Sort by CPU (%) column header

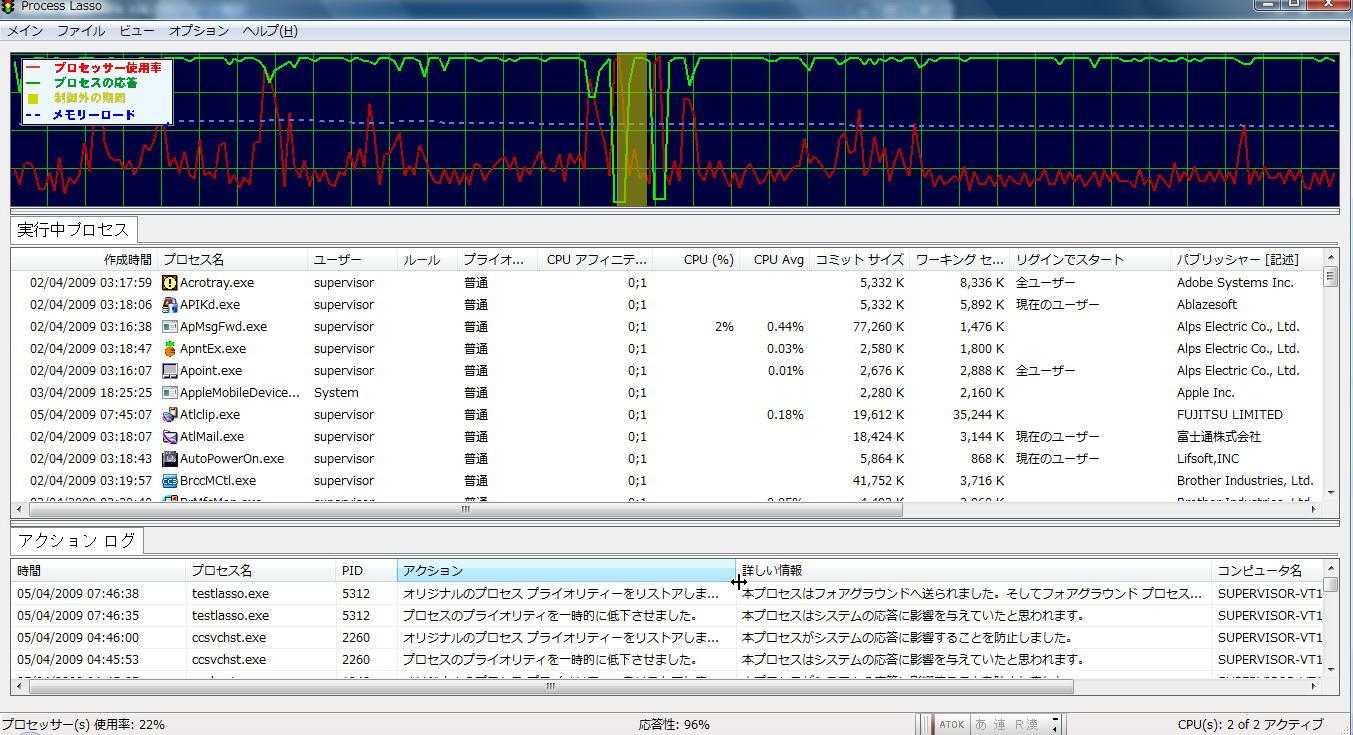pyautogui.click(x=708, y=260)
